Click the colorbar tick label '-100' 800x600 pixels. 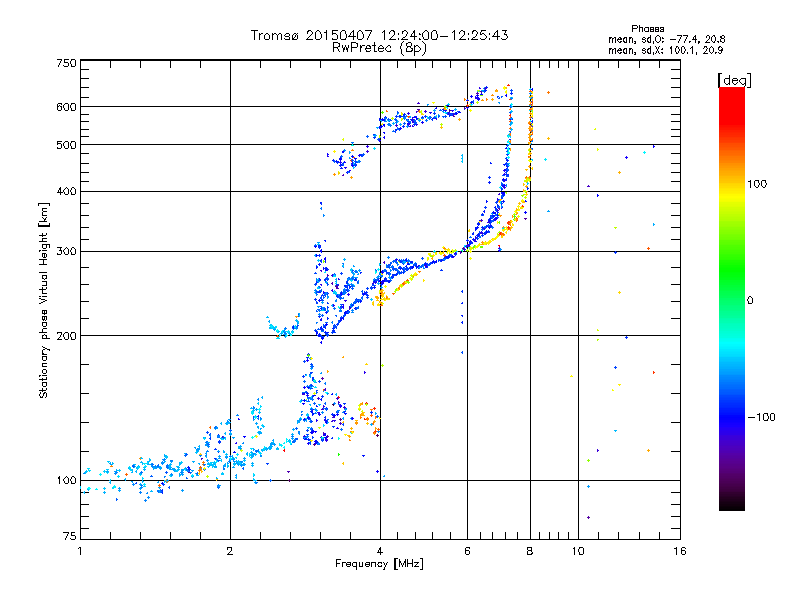tap(761, 417)
